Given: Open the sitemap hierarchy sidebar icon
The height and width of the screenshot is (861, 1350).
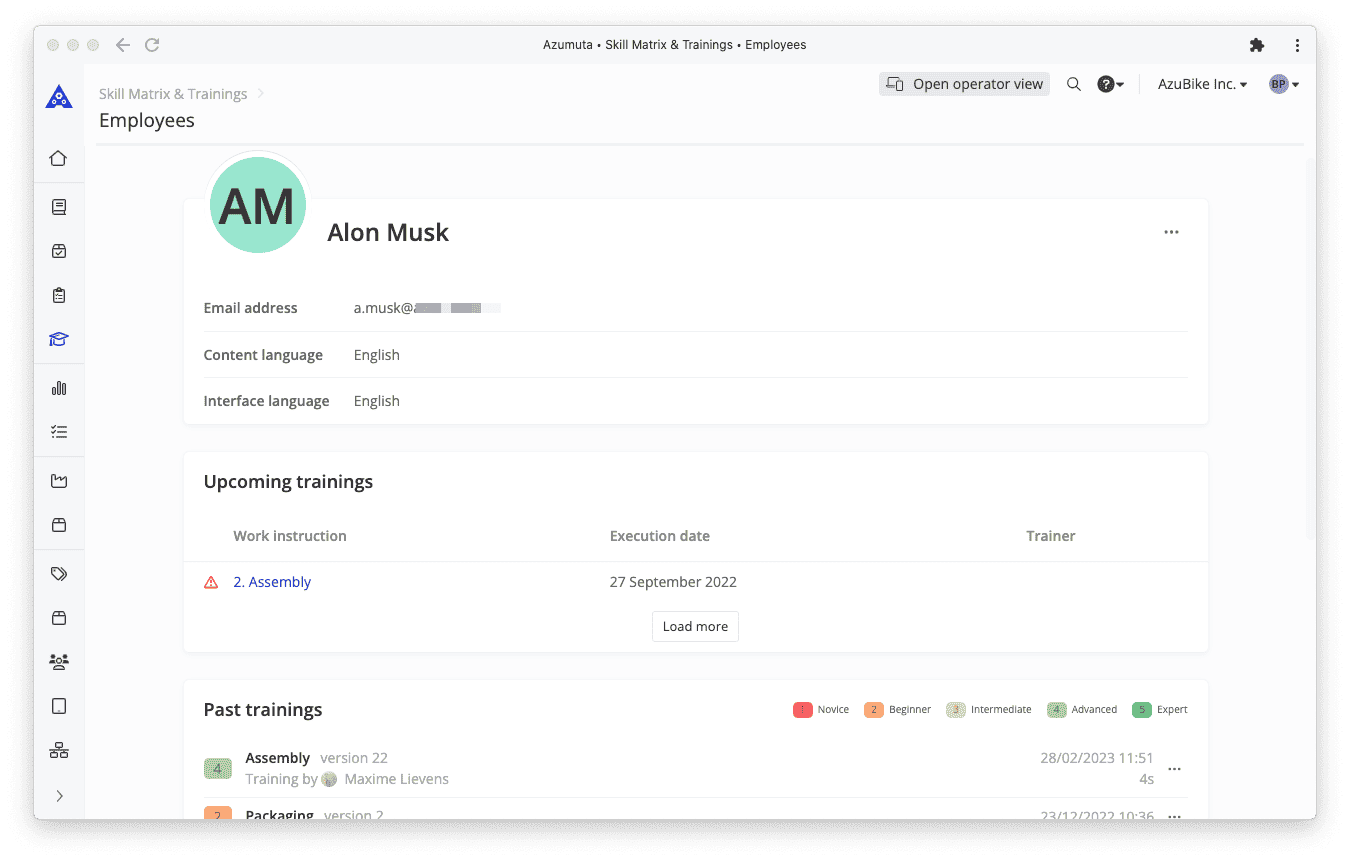Looking at the screenshot, I should (59, 749).
